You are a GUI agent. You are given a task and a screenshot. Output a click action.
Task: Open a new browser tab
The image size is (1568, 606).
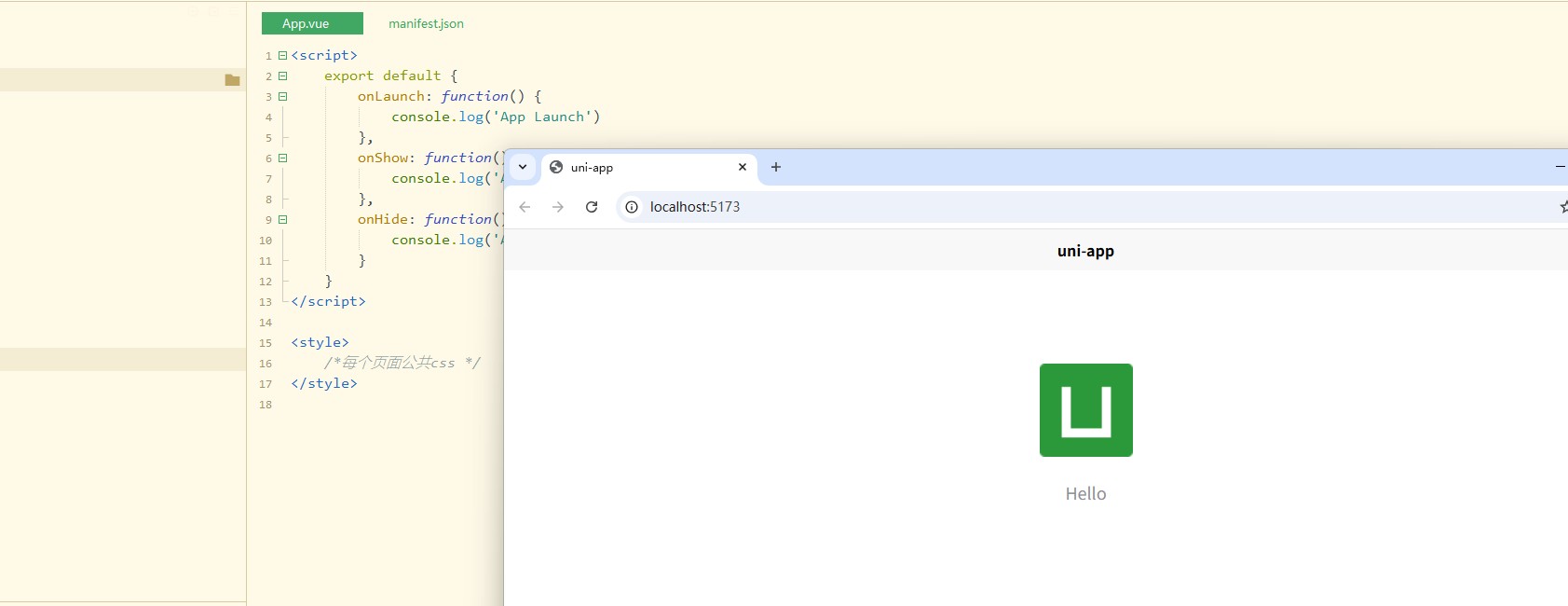pos(776,167)
